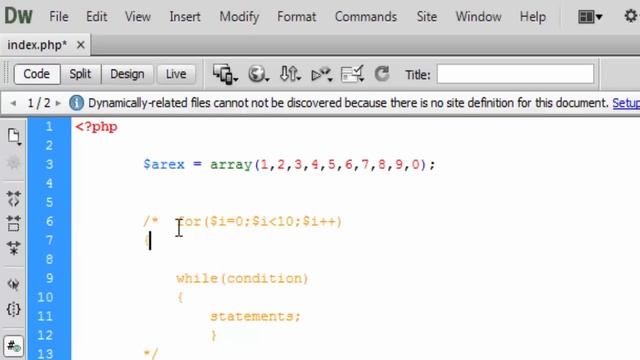Open the Edit menu

(96, 17)
